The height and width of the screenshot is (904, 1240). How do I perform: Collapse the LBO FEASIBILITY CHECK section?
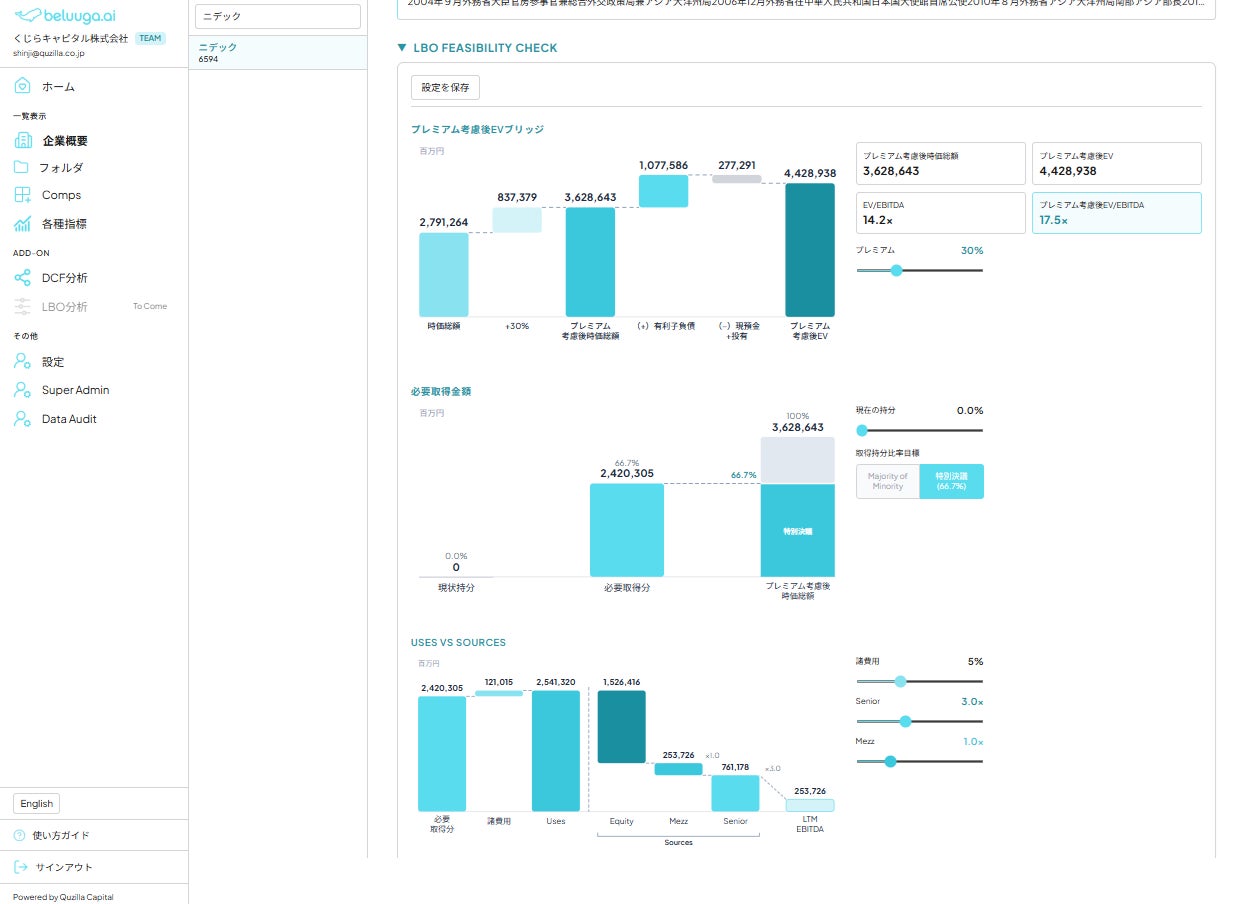pos(401,47)
